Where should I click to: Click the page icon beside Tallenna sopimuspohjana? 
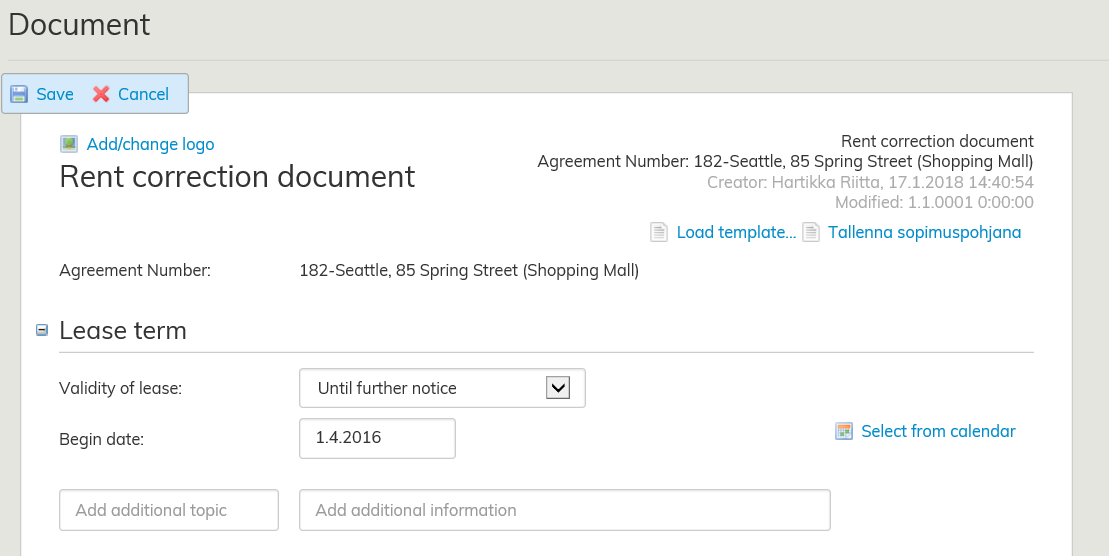tap(811, 233)
